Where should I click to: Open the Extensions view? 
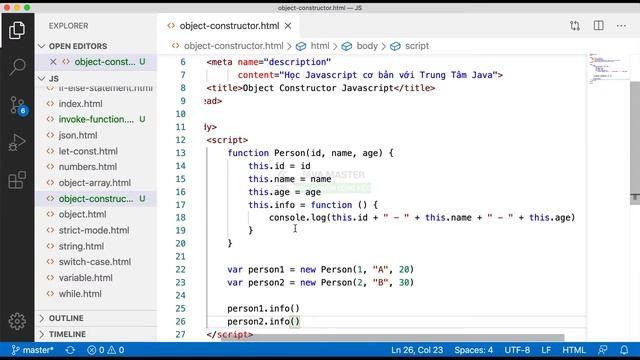pyautogui.click(x=17, y=180)
